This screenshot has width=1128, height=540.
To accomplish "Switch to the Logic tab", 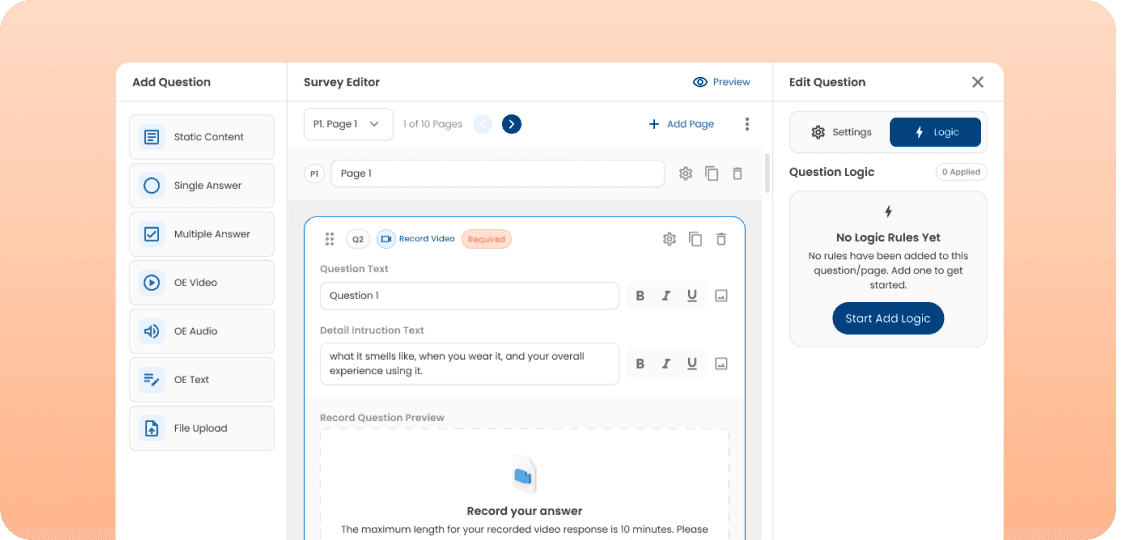I will click(935, 132).
